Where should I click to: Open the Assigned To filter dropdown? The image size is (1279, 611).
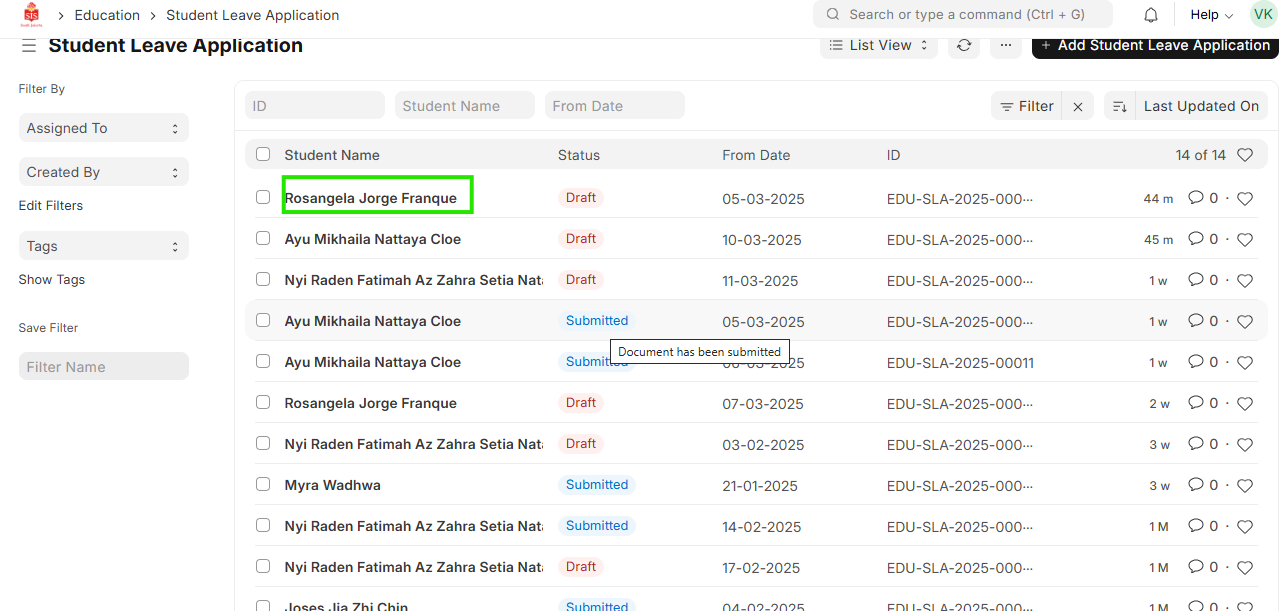click(103, 128)
